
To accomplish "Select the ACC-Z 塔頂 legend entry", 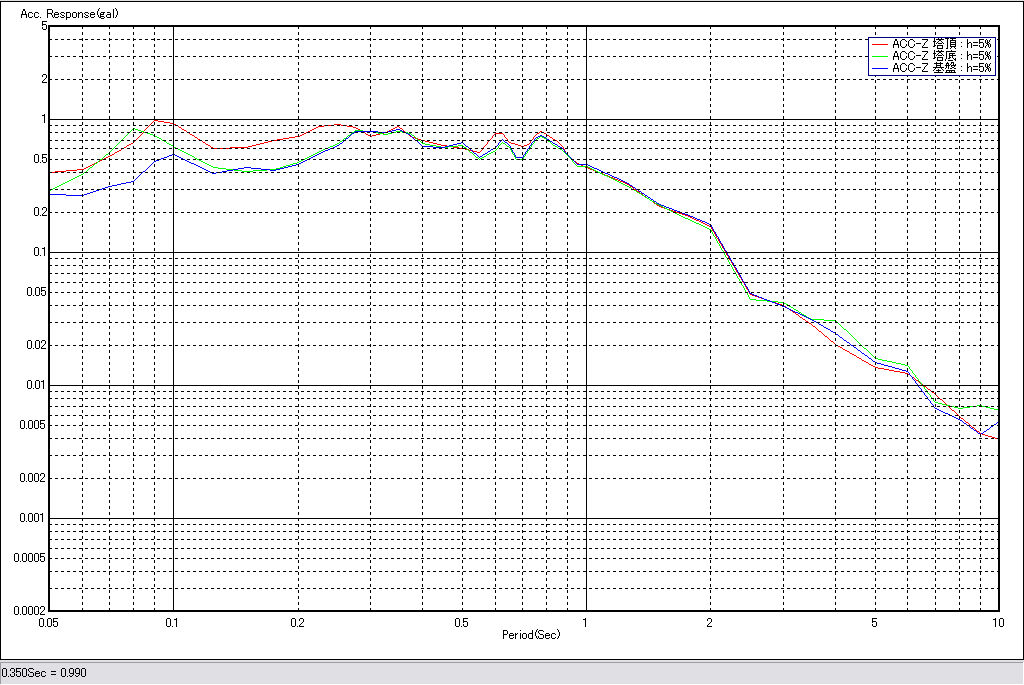I will coord(941,44).
